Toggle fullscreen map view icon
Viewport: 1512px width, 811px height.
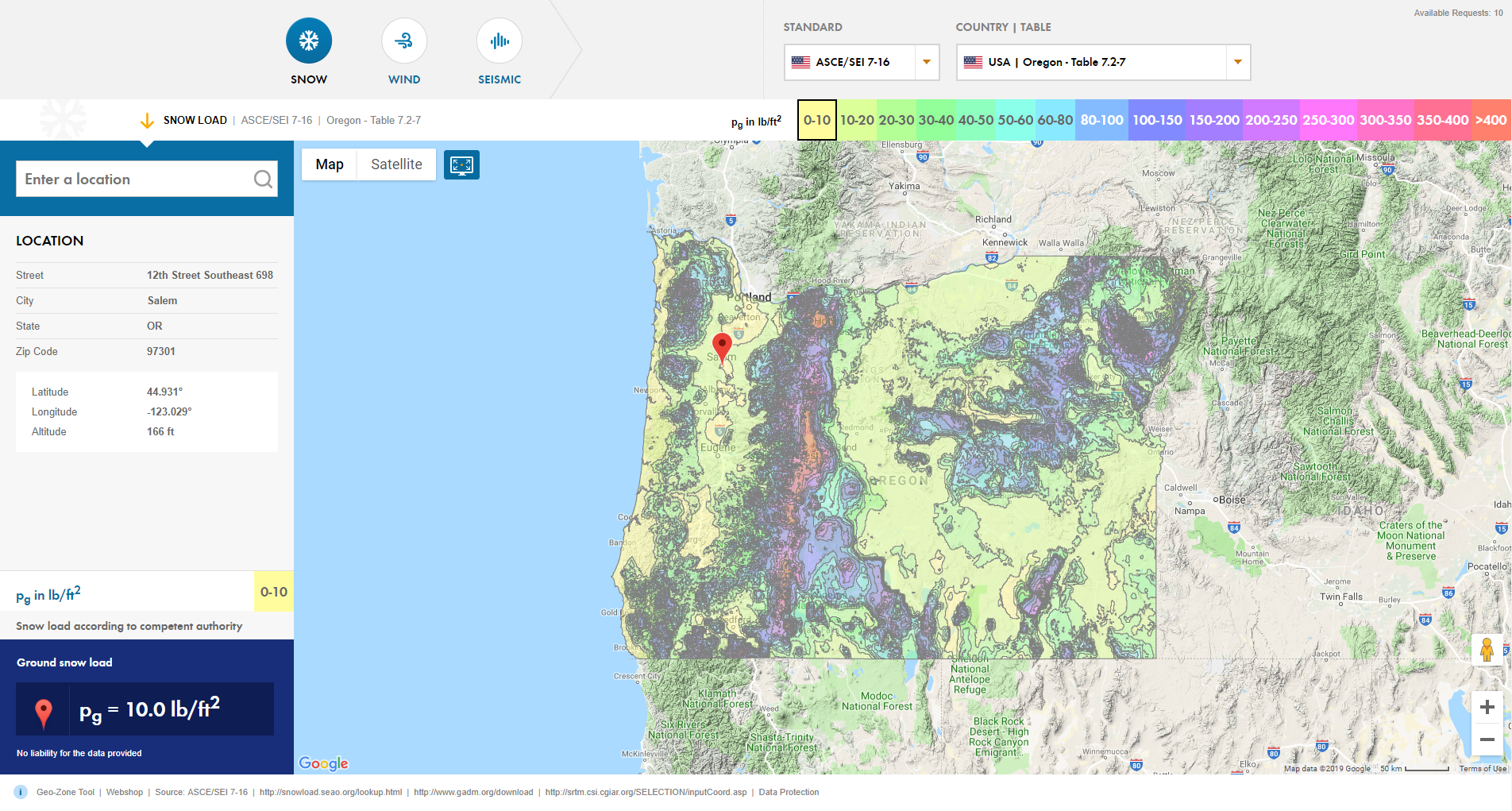click(x=461, y=164)
